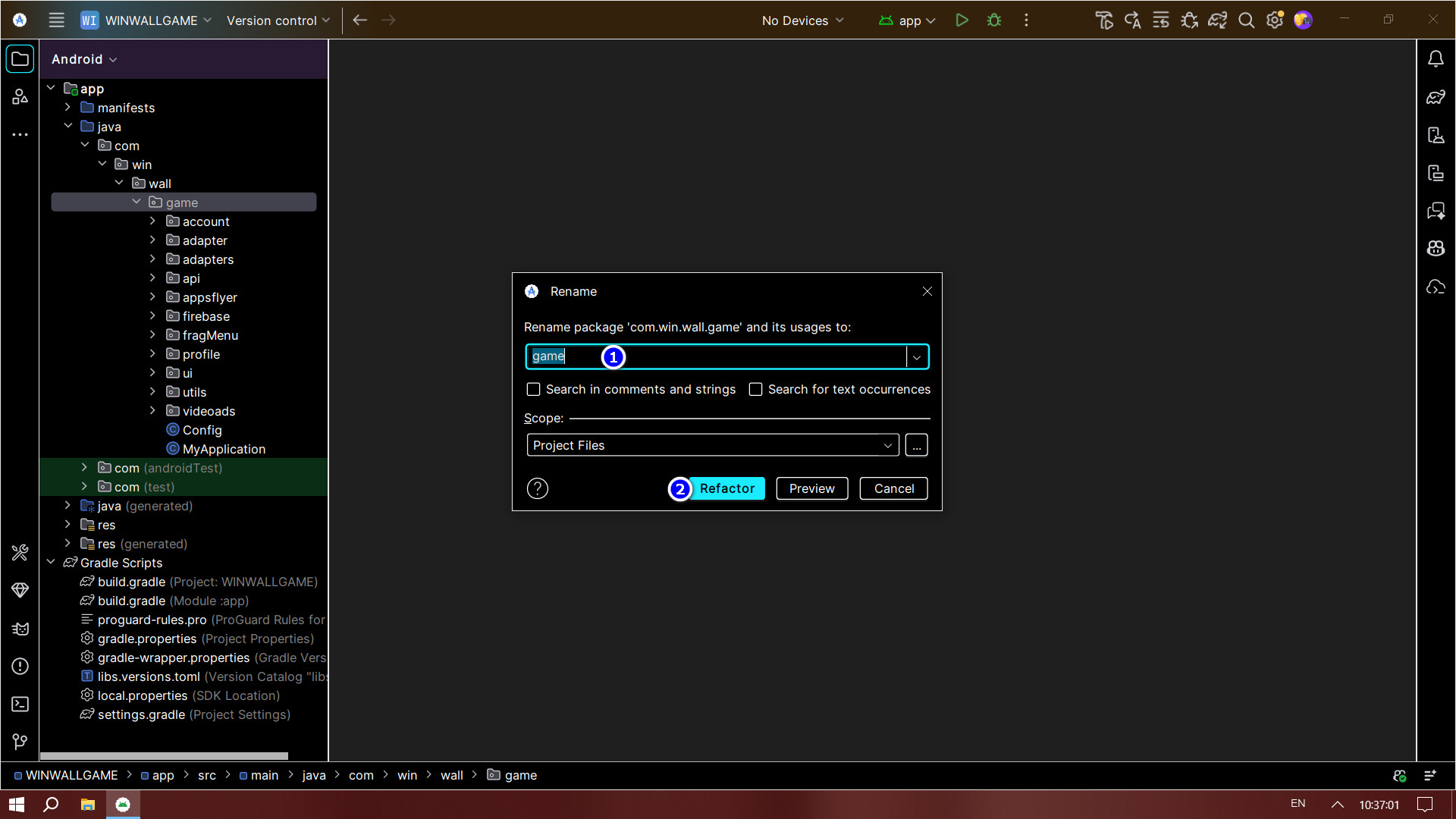Click the Search Everywhere magnifier icon
Image resolution: width=1456 pixels, height=819 pixels.
(1246, 20)
